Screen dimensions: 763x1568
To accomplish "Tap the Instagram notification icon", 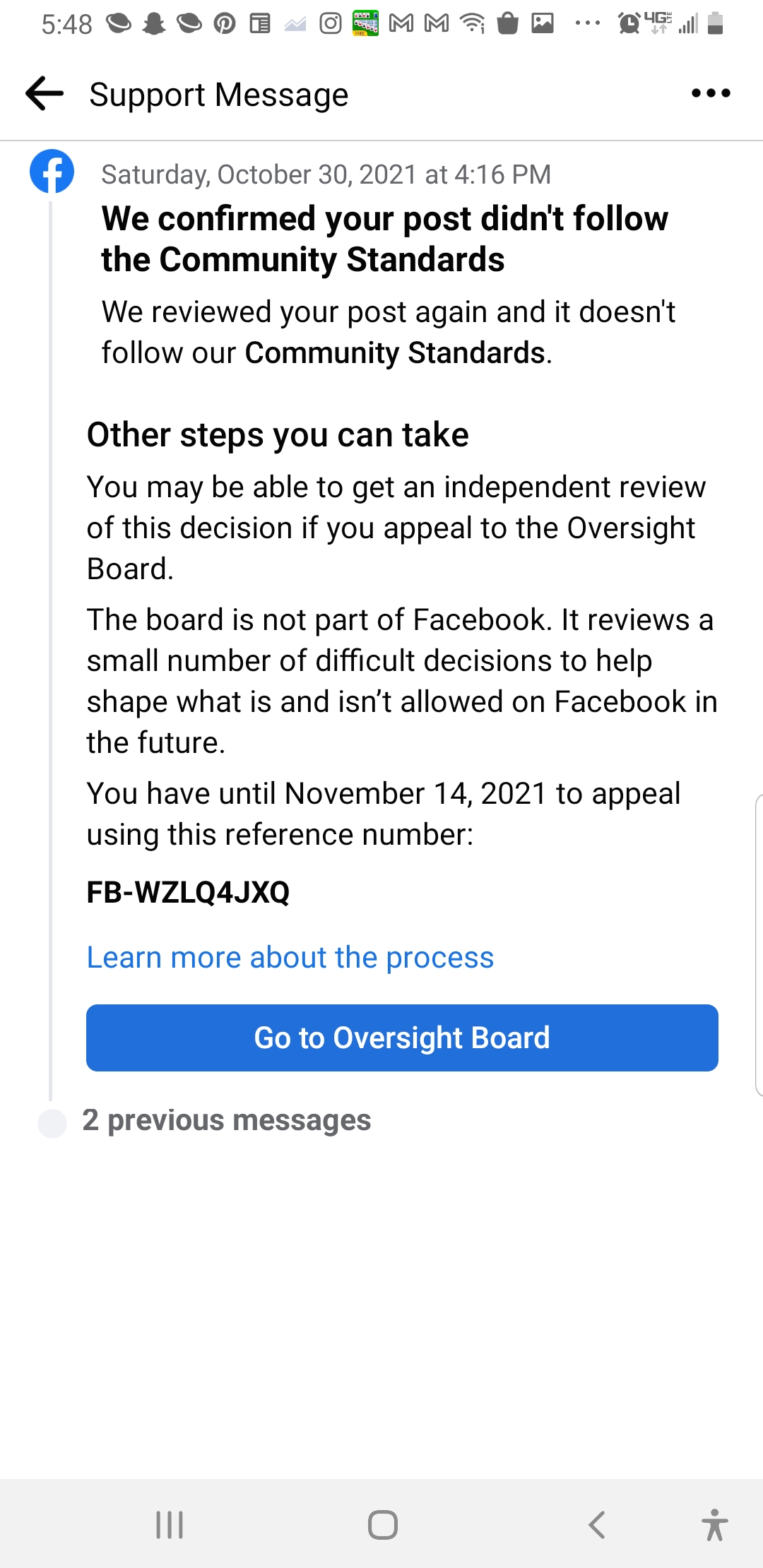I will pyautogui.click(x=331, y=24).
